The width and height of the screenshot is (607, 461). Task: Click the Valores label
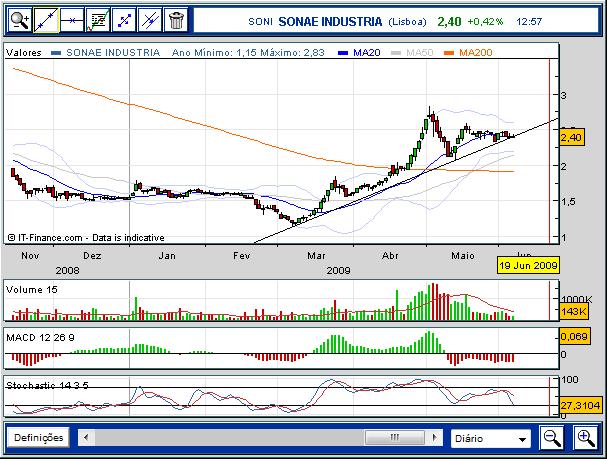[x=24, y=53]
